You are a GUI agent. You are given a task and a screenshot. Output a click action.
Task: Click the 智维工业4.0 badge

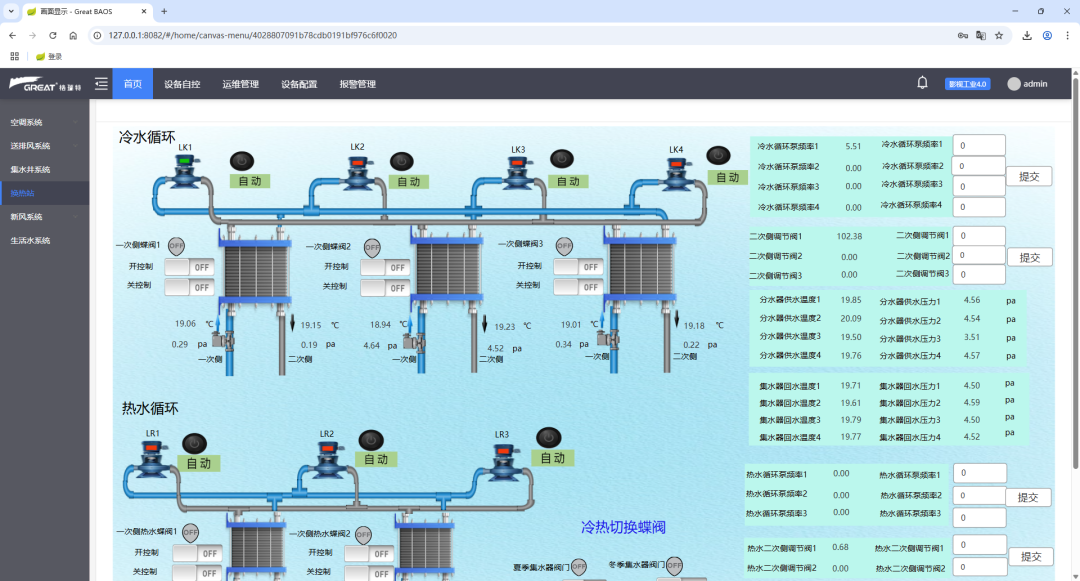[966, 84]
